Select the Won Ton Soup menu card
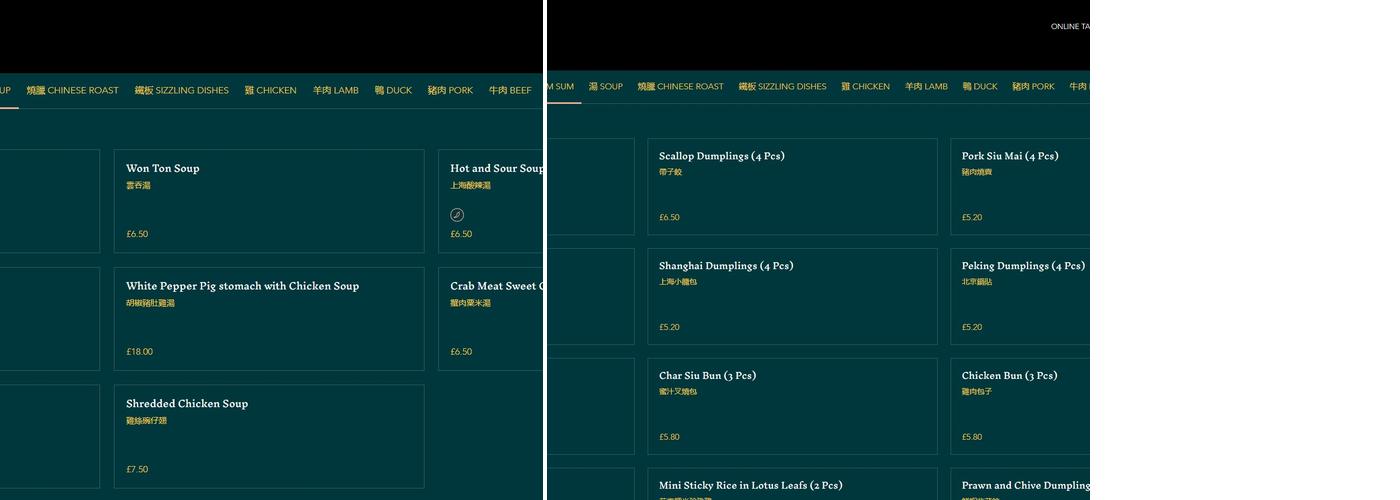Image resolution: width=1400 pixels, height=500 pixels. (268, 200)
